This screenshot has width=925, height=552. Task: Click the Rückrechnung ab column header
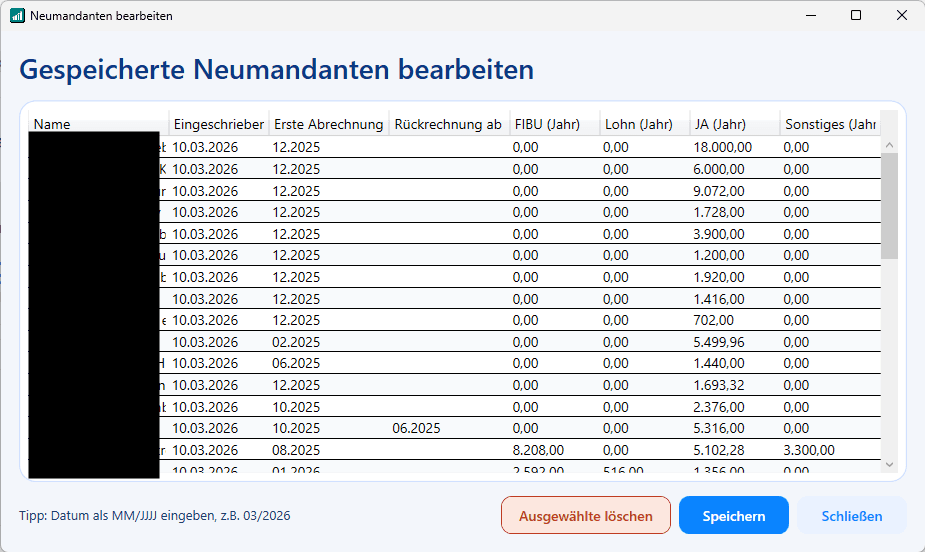pos(448,124)
